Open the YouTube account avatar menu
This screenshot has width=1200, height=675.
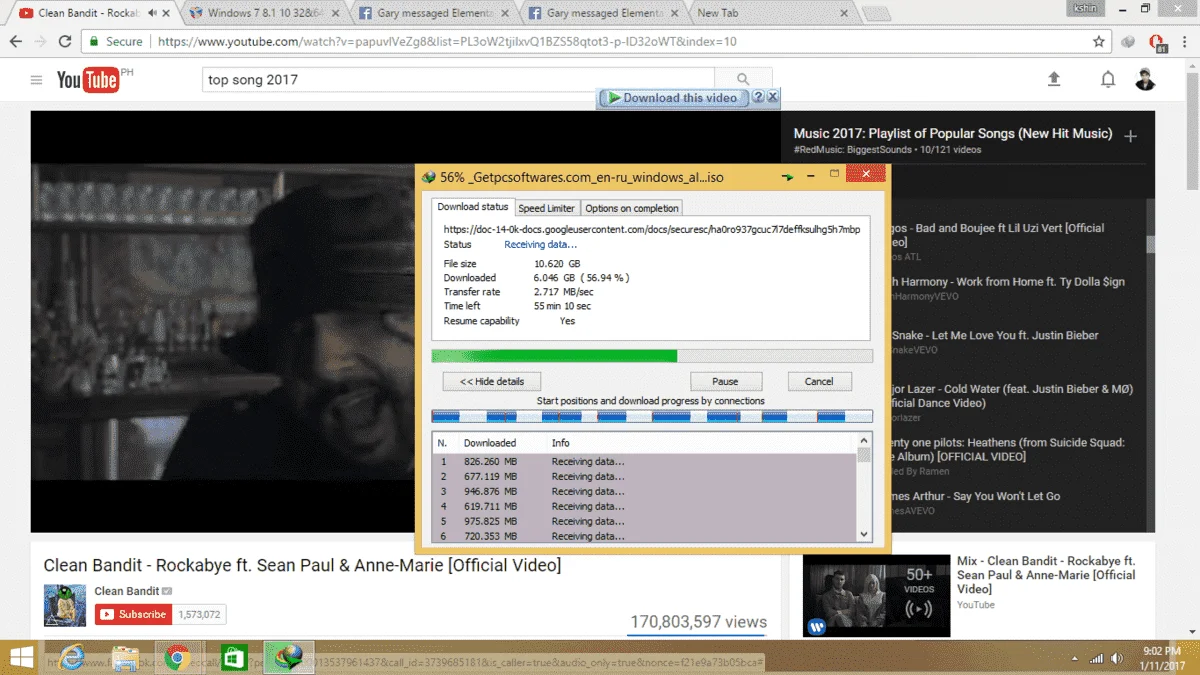point(1145,80)
